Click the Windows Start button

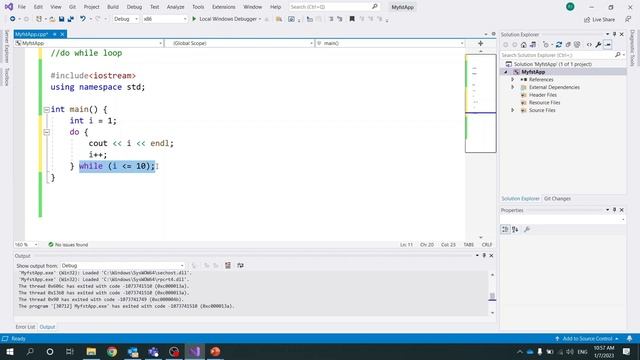(x=9, y=351)
